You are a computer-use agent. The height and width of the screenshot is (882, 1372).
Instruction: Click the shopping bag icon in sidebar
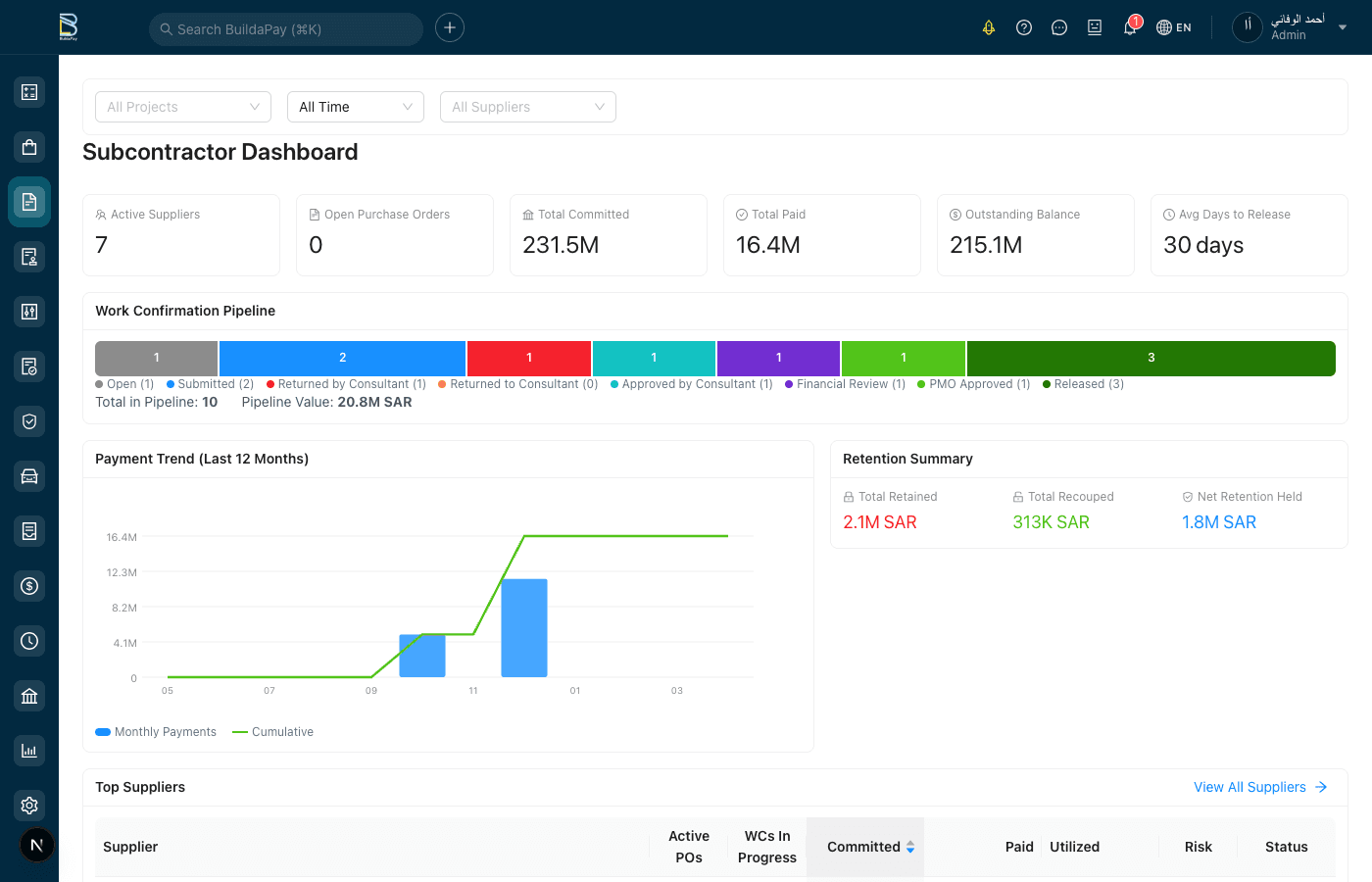click(29, 147)
